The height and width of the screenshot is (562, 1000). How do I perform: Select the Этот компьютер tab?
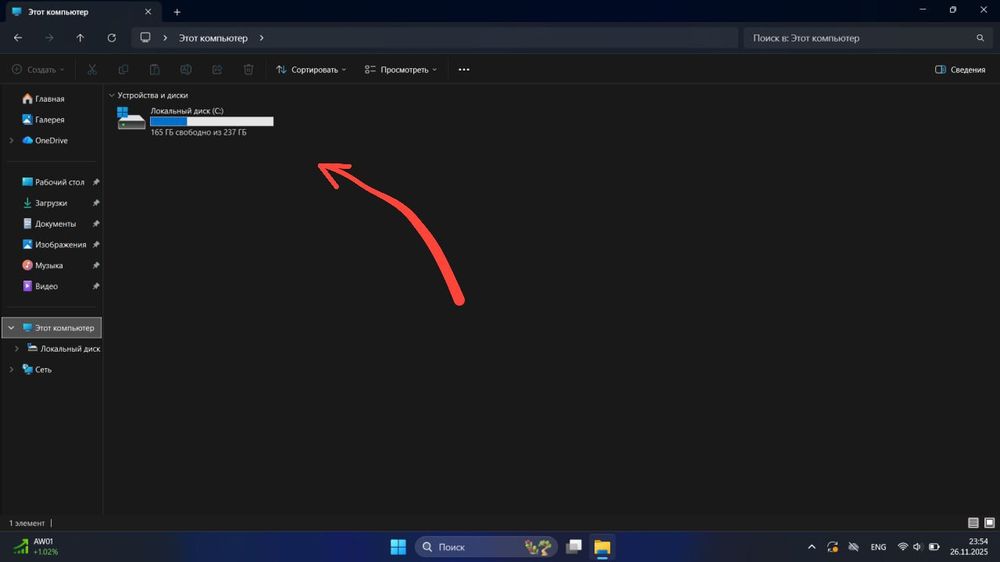pyautogui.click(x=81, y=11)
